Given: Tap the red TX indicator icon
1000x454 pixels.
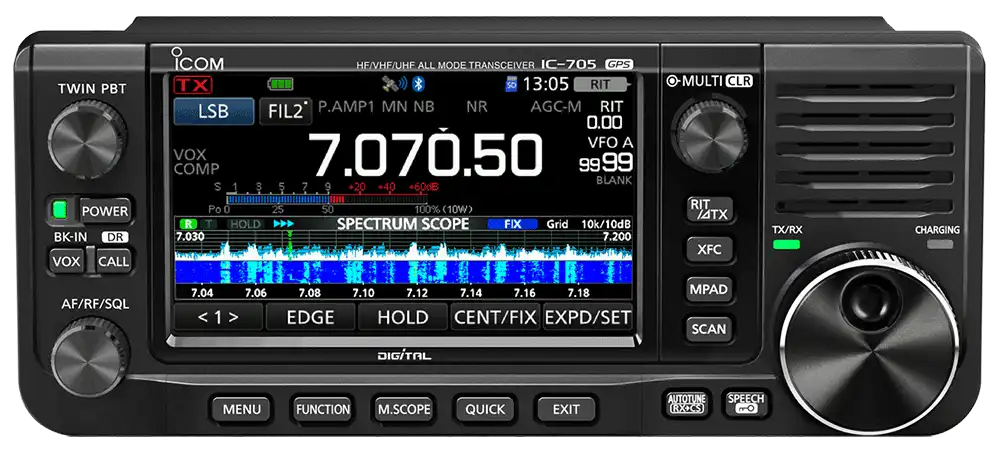Looking at the screenshot, I should [192, 85].
